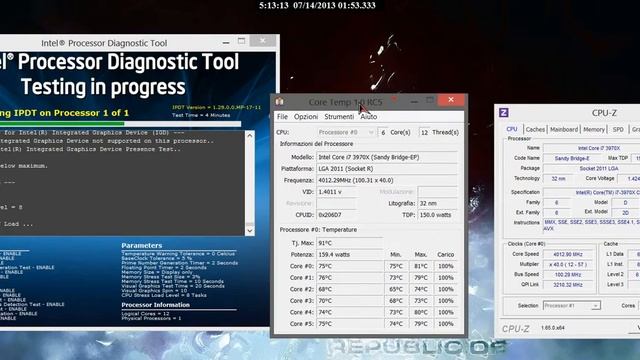Screen dimensions: 640x360
Task: Click the Core Temp thermometer title icon
Action: coord(280,101)
